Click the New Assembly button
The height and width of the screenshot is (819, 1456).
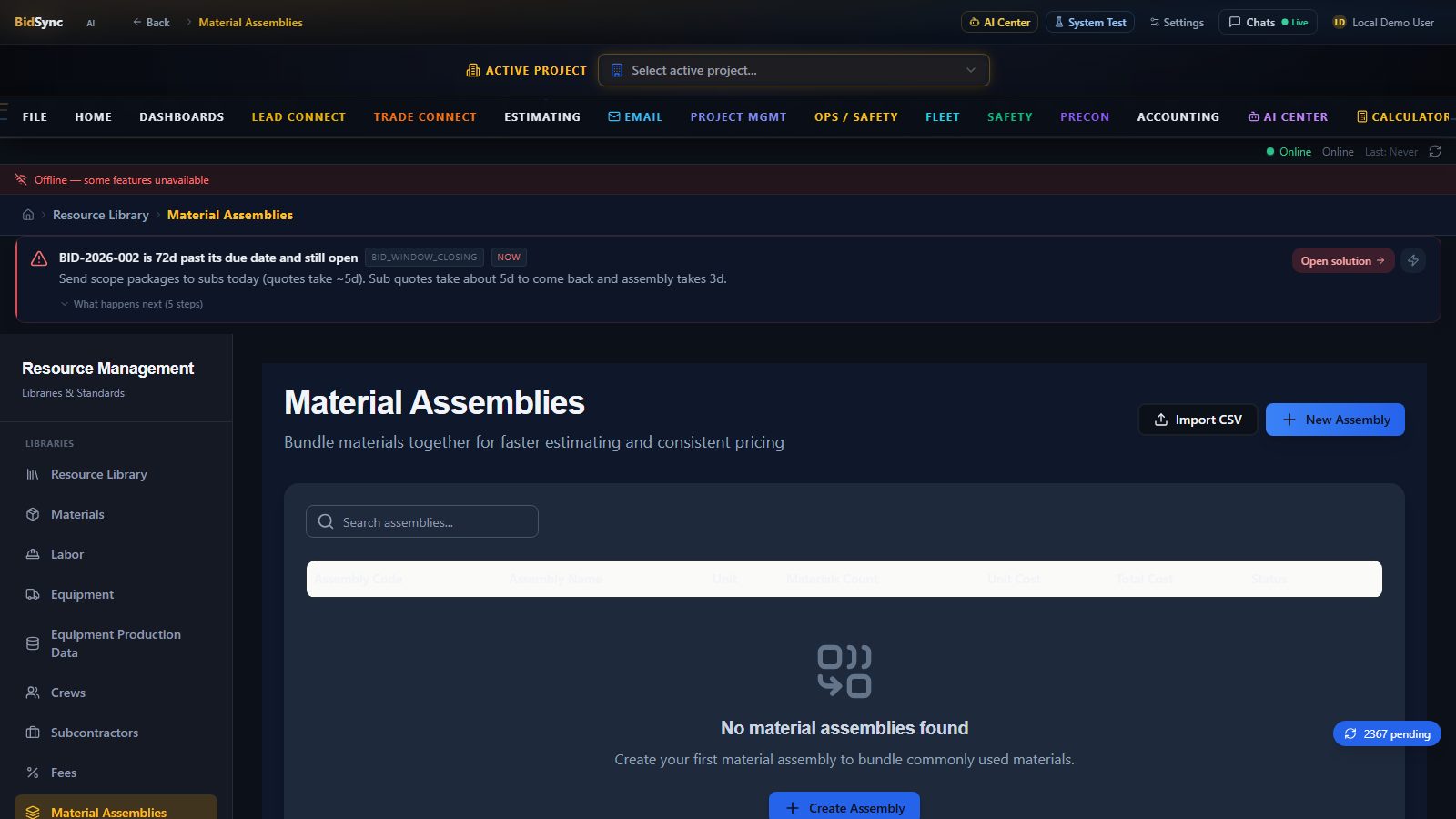pyautogui.click(x=1335, y=420)
